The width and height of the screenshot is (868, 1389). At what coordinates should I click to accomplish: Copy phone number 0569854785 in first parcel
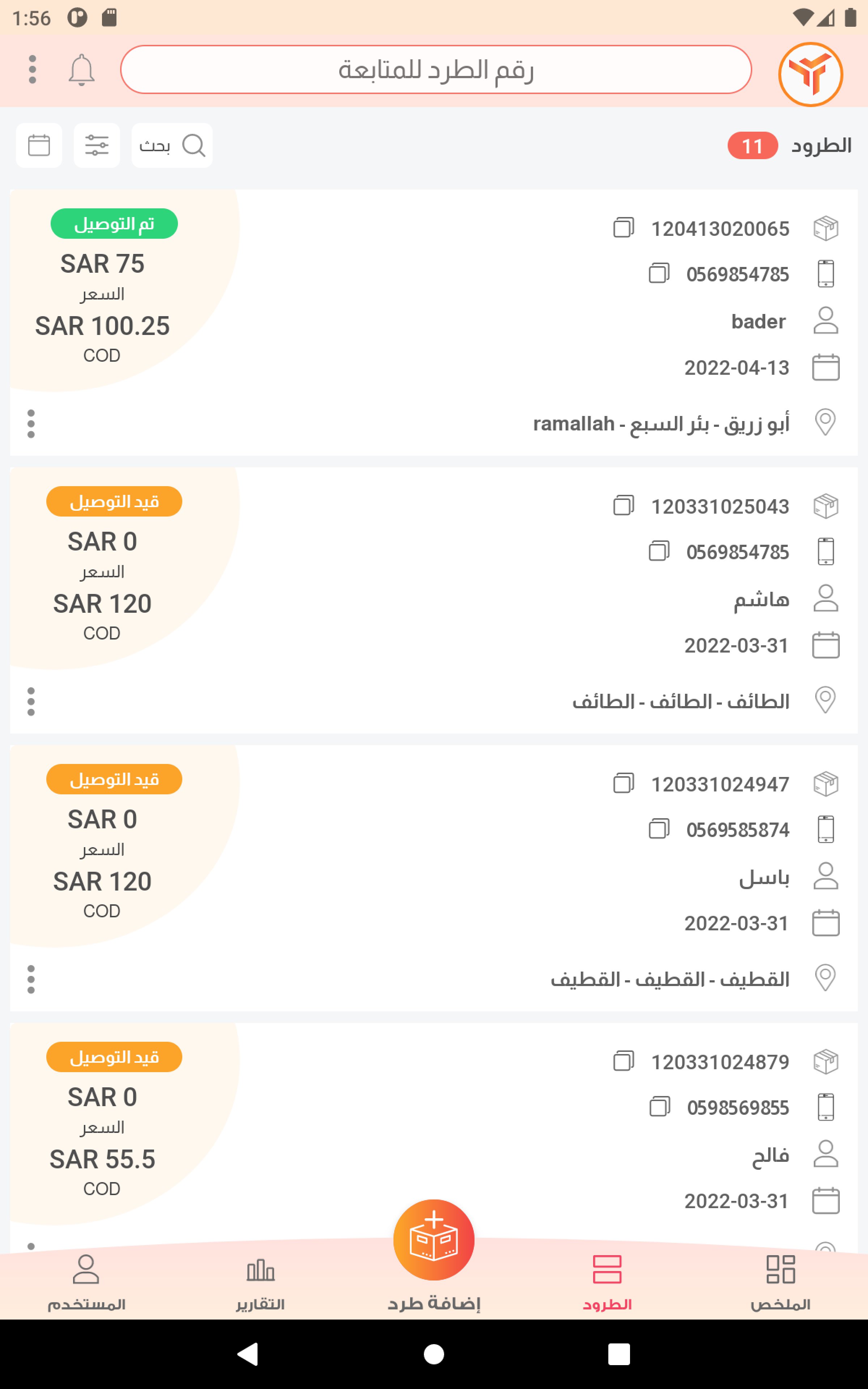[659, 274]
